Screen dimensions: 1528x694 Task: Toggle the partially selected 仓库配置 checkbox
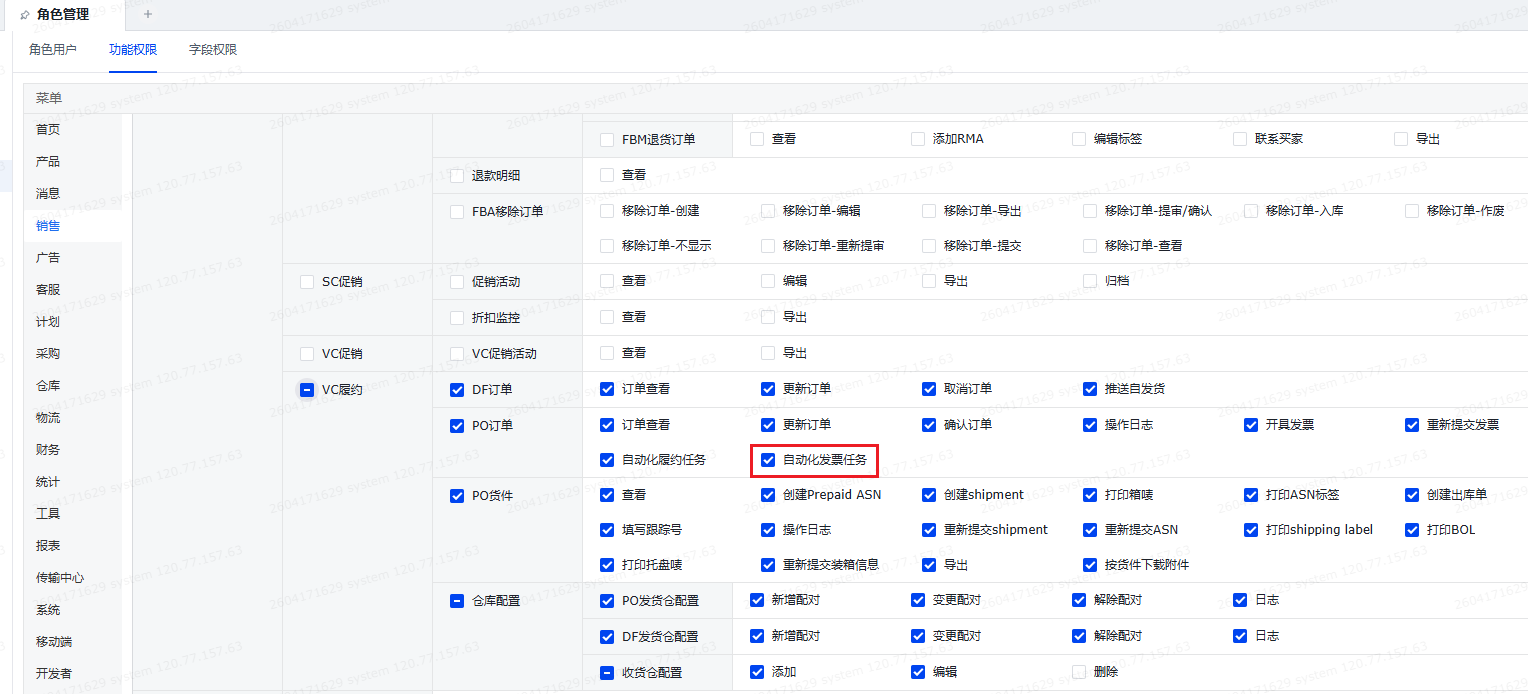coord(457,601)
